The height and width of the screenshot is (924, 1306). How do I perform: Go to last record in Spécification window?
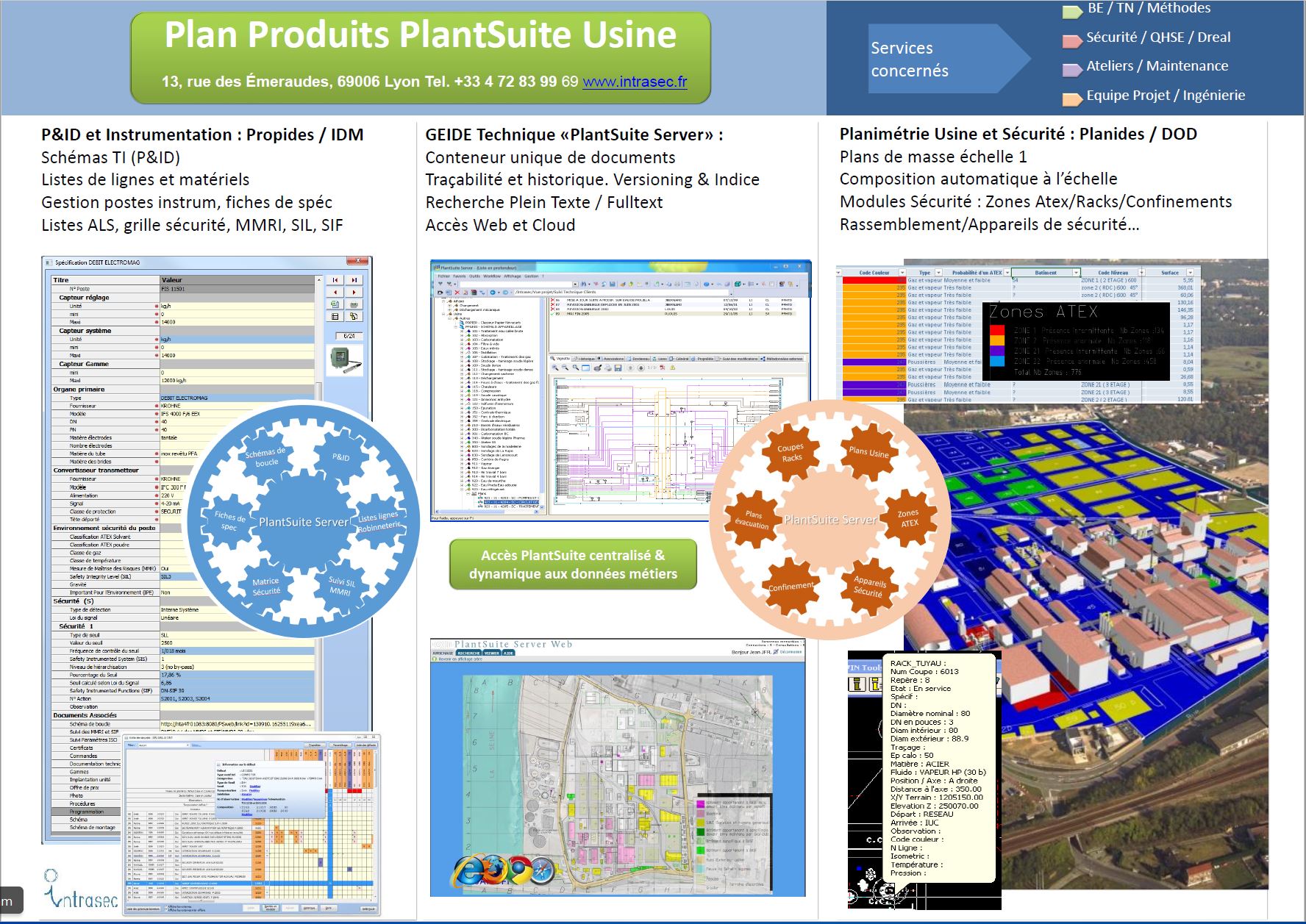[x=354, y=280]
